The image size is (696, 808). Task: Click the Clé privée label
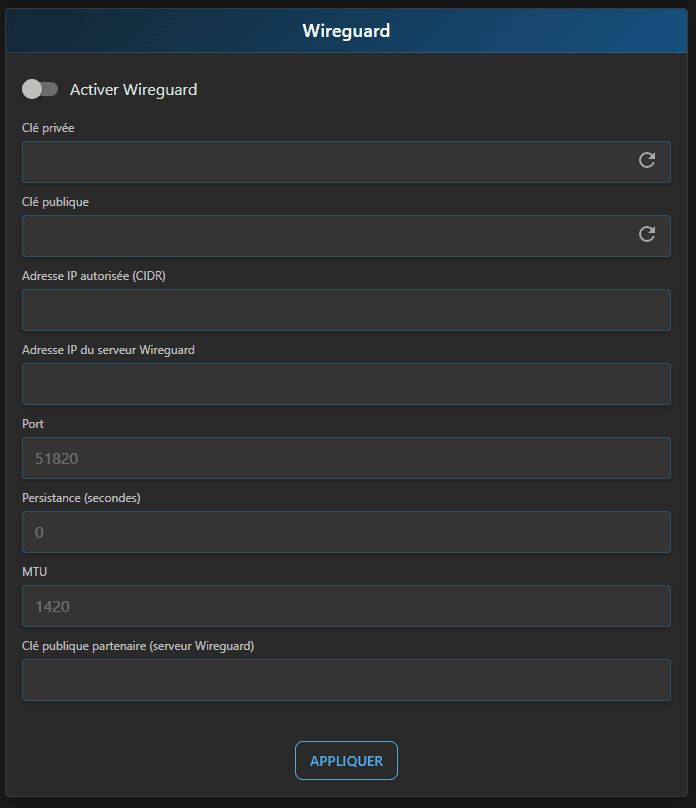click(x=48, y=128)
